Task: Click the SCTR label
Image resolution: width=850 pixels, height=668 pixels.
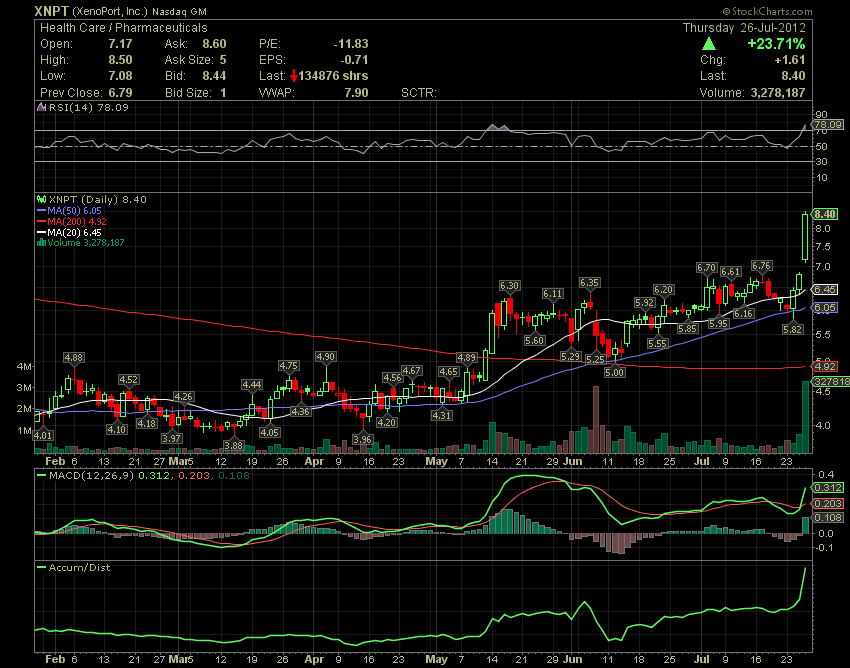Action: pos(419,93)
